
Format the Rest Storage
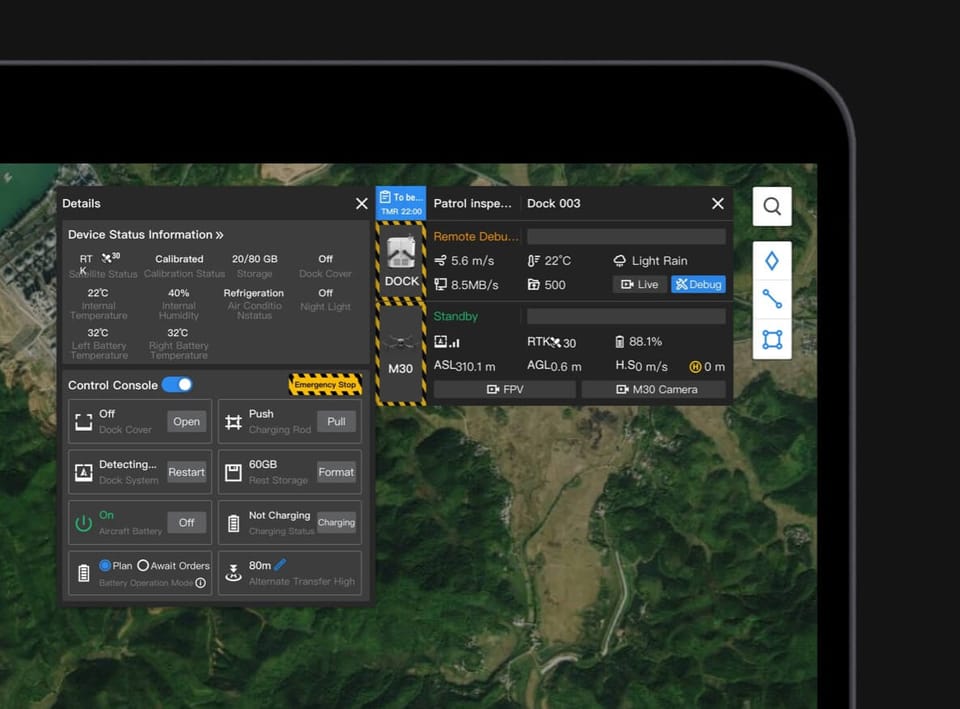[x=336, y=472]
